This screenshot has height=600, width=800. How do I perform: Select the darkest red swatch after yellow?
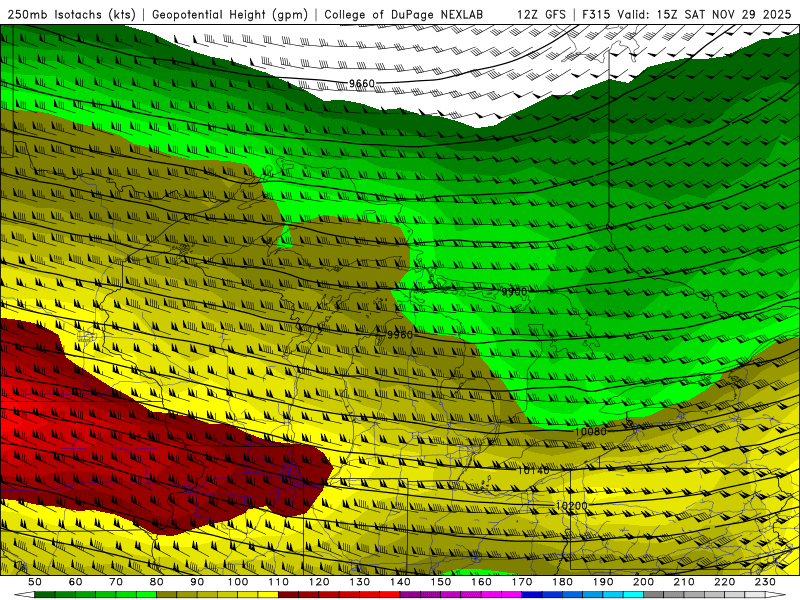click(x=288, y=594)
